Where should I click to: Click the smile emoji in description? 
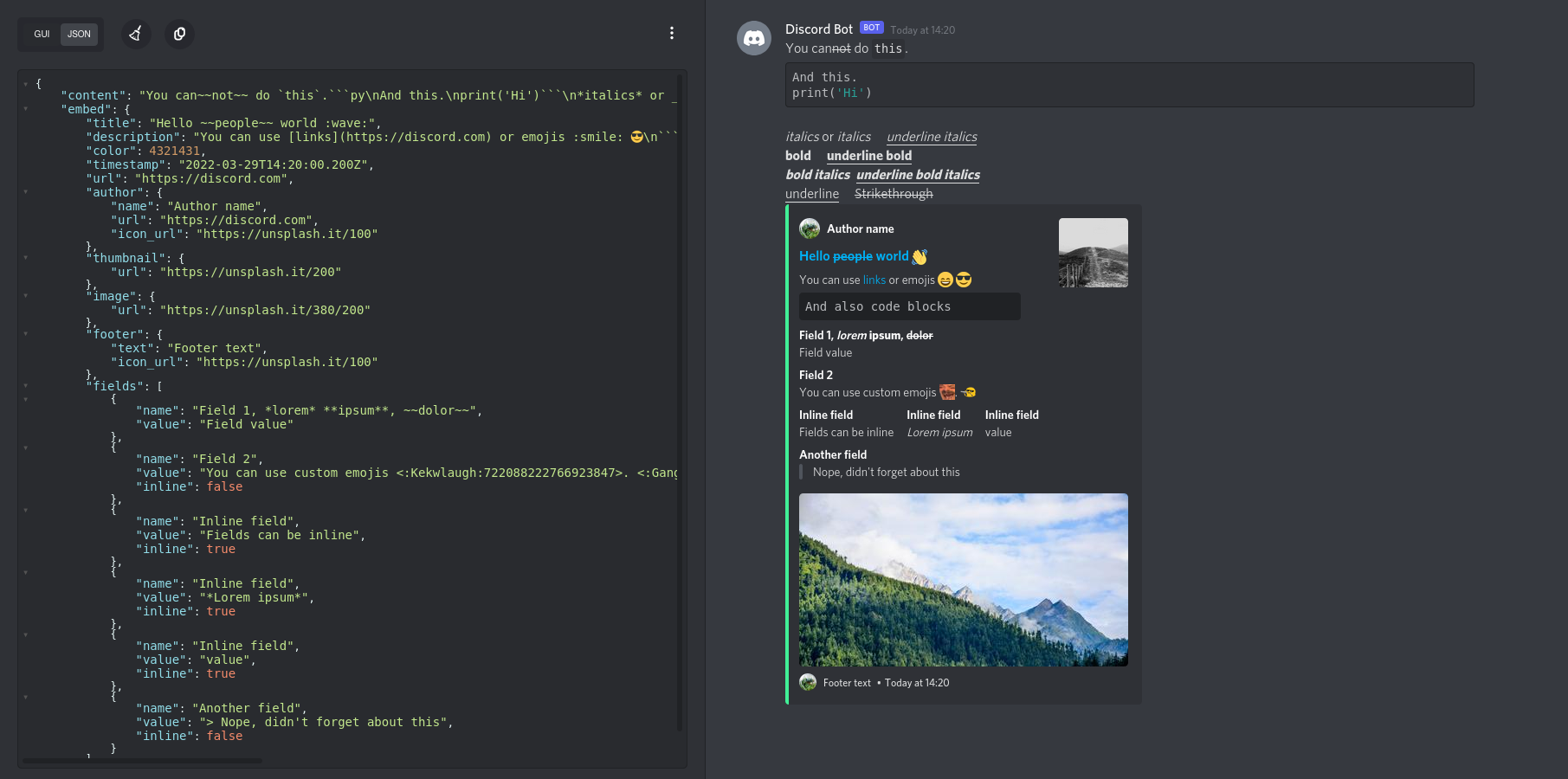tap(945, 280)
